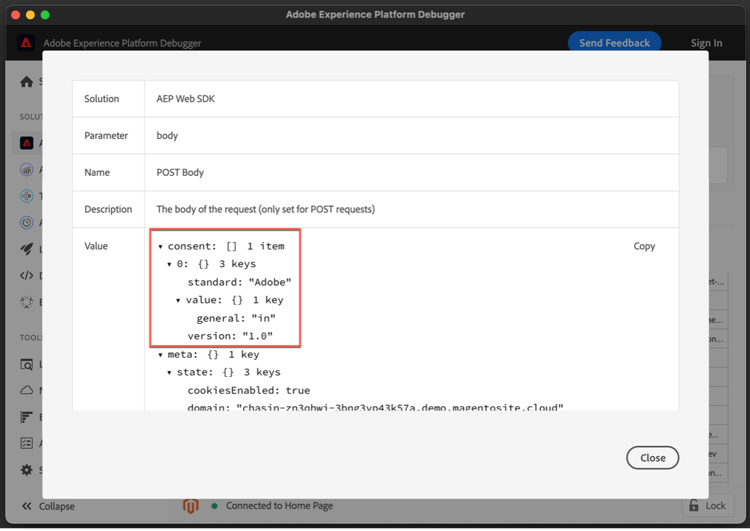Click the 'Value' row label
The width and height of the screenshot is (750, 531).
pos(96,246)
